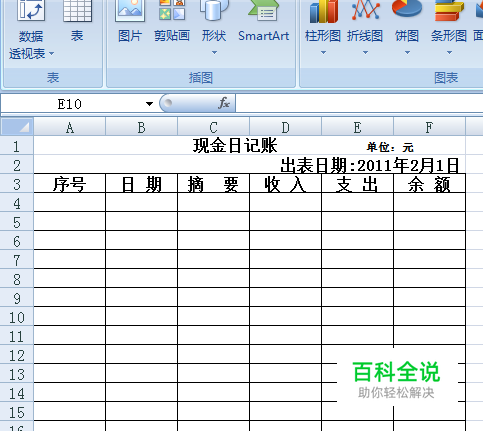This screenshot has width=483, height=431.
Task: Click the 收 入 header cell
Action: pyautogui.click(x=286, y=183)
